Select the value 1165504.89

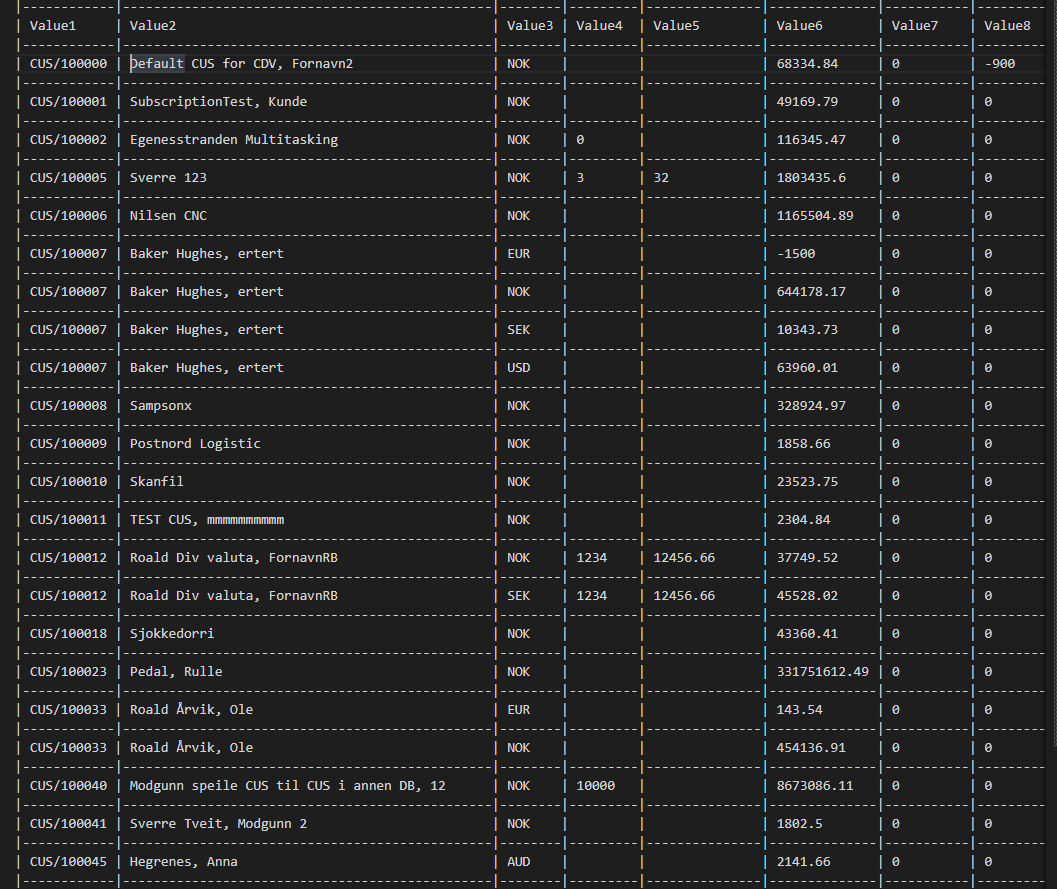pyautogui.click(x=815, y=216)
